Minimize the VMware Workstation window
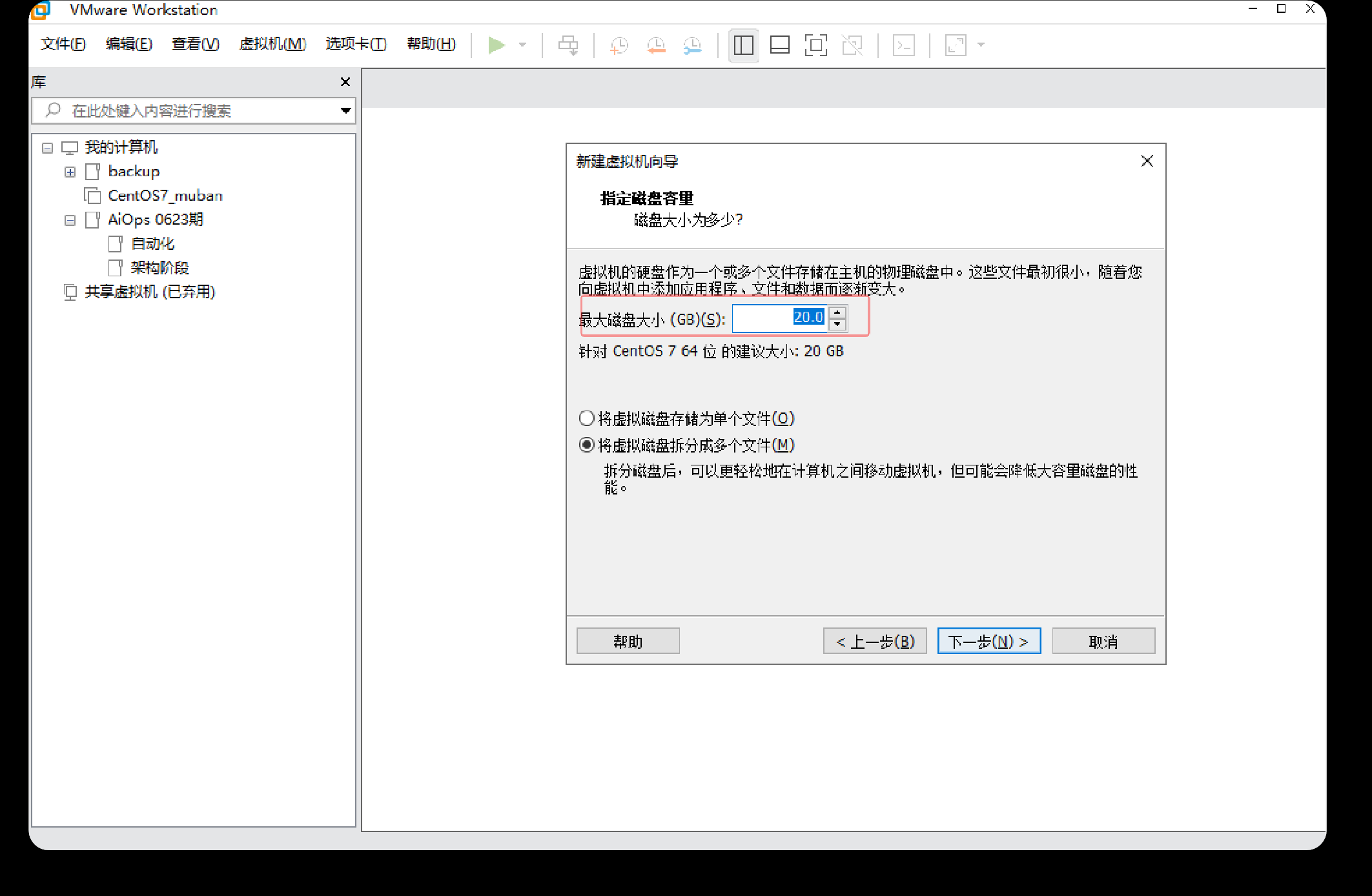This screenshot has height=896, width=1372. [1253, 9]
